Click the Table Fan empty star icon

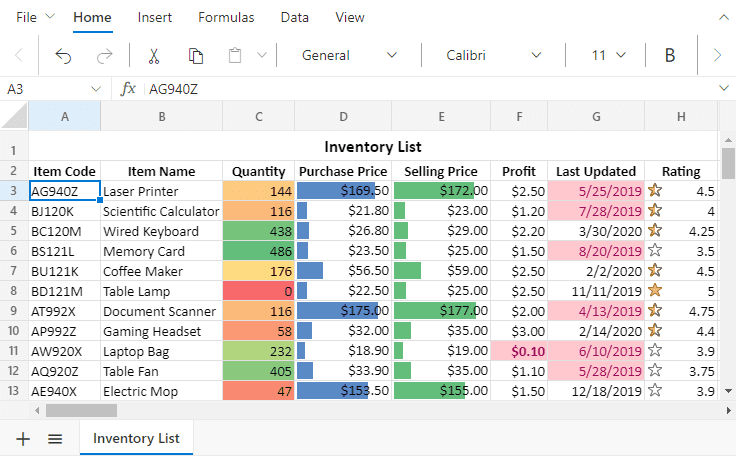[x=655, y=370]
